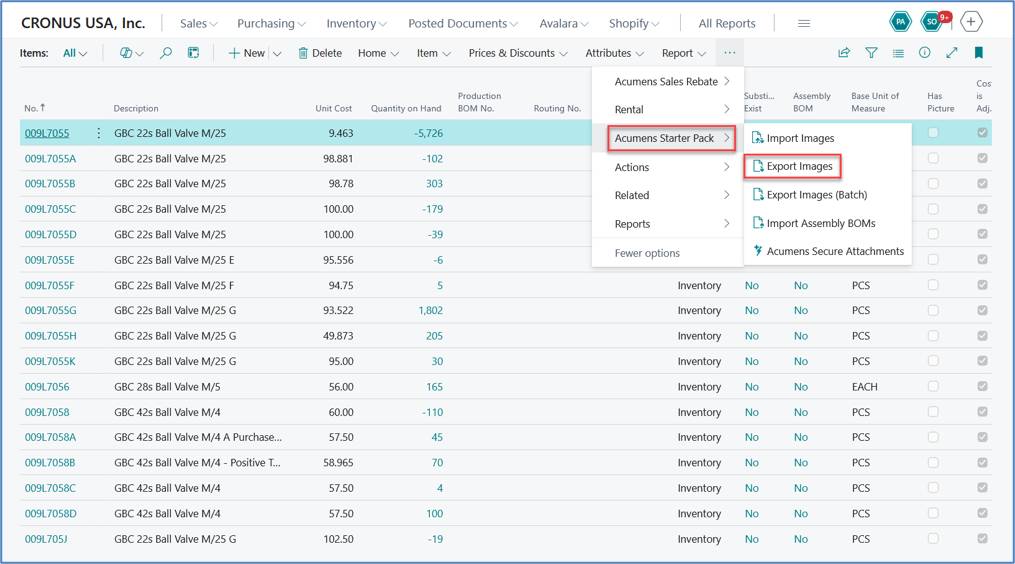The image size is (1015, 564).
Task: Expand the Sales menu
Action: [198, 23]
